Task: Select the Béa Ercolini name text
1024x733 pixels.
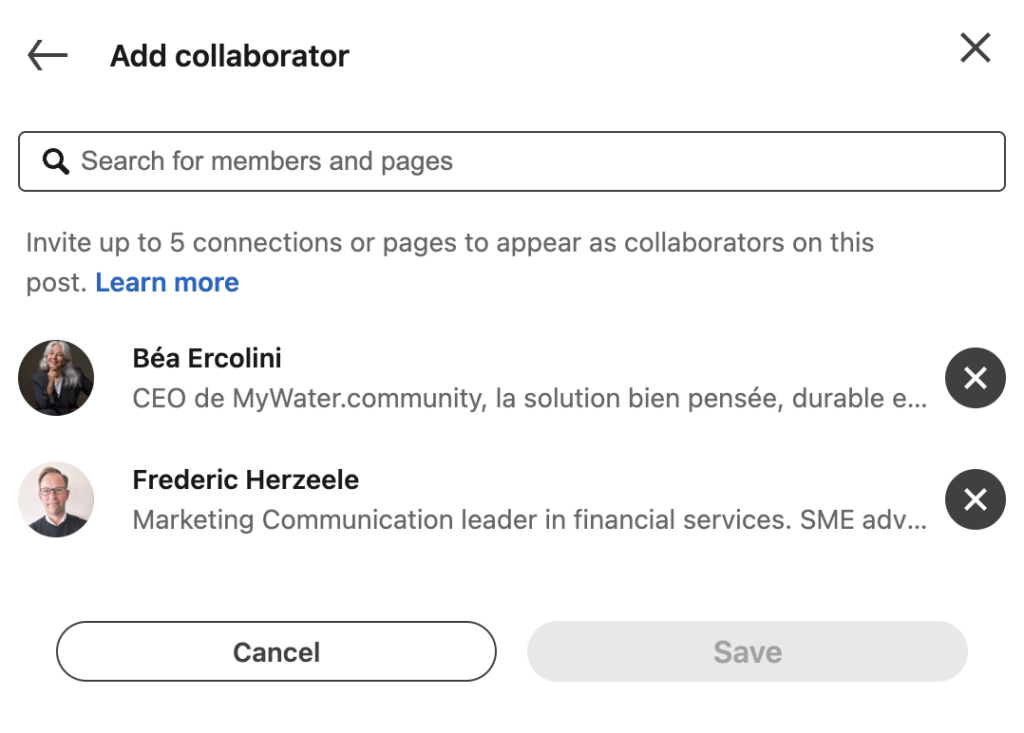Action: pos(207,358)
